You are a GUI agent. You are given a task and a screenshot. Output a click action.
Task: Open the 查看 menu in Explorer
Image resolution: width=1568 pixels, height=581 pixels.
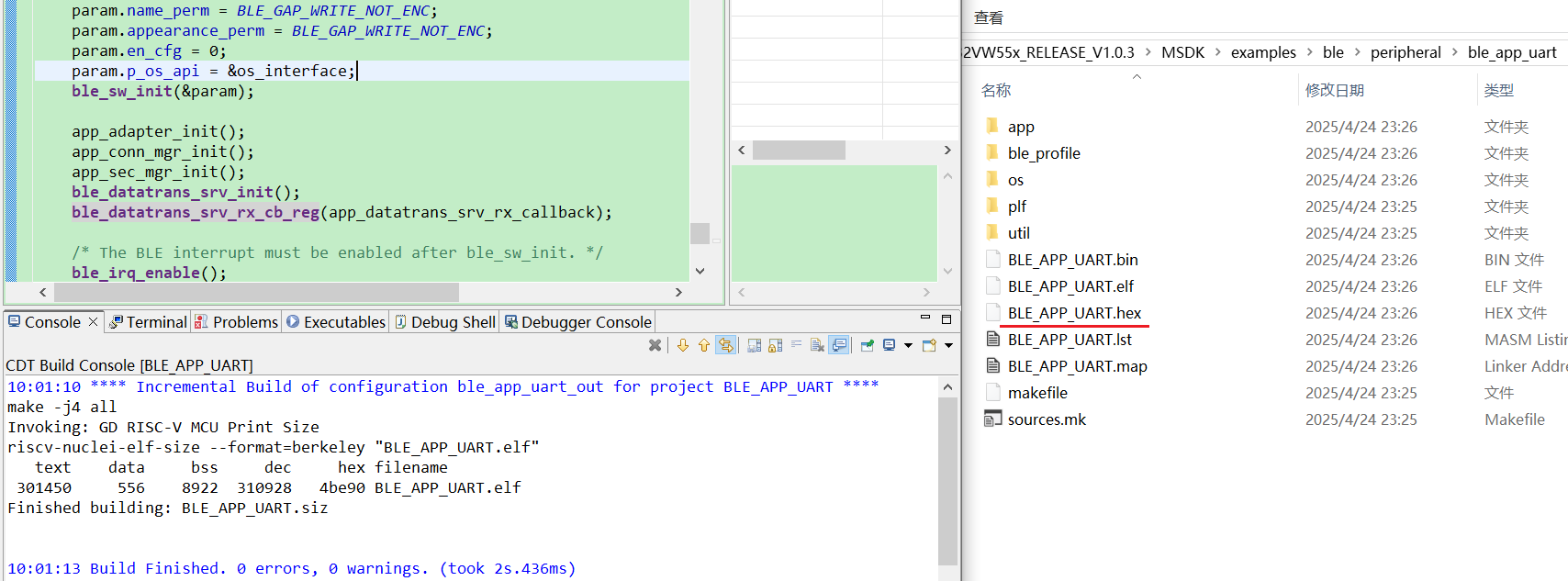989,17
